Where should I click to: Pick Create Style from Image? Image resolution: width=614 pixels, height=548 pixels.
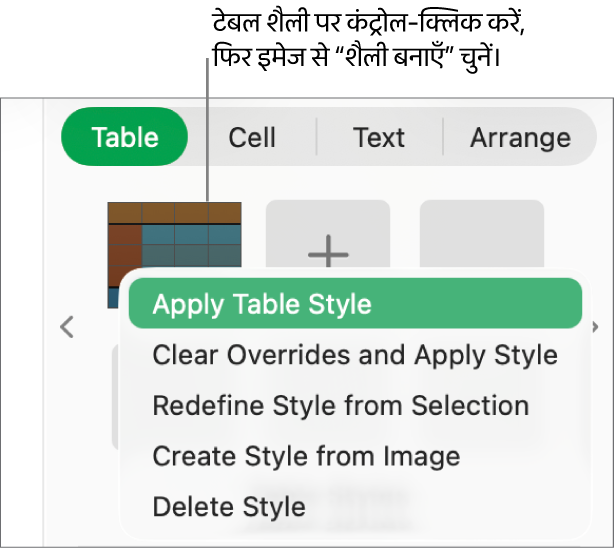[306, 457]
